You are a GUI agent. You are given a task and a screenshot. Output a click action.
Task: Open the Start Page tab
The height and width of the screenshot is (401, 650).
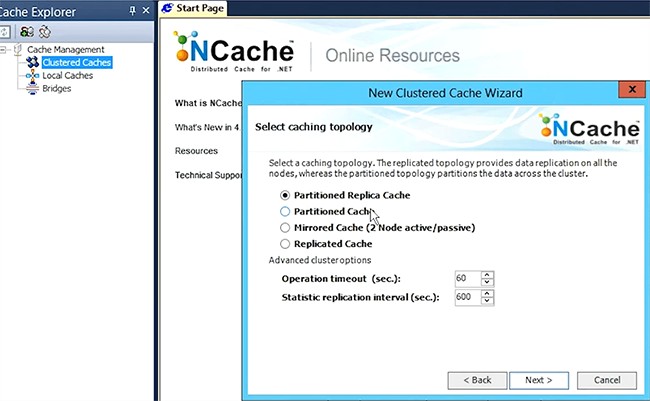[x=193, y=8]
